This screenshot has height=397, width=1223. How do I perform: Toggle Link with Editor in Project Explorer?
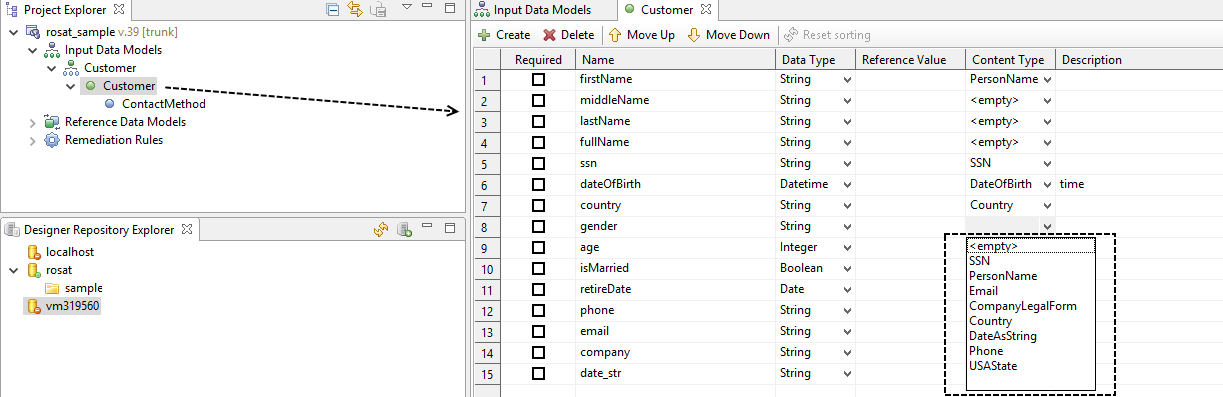[x=355, y=10]
